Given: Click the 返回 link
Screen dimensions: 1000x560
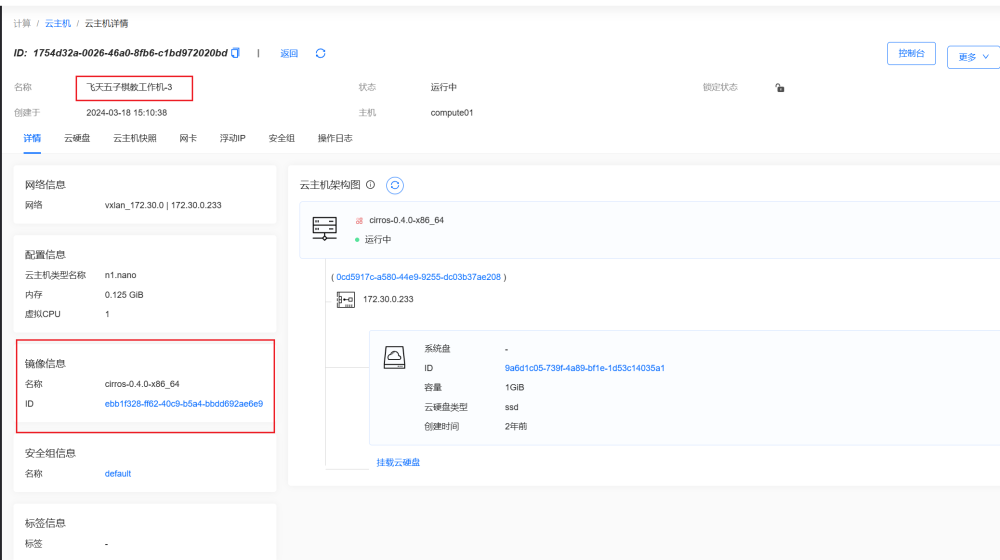Looking at the screenshot, I should [289, 54].
